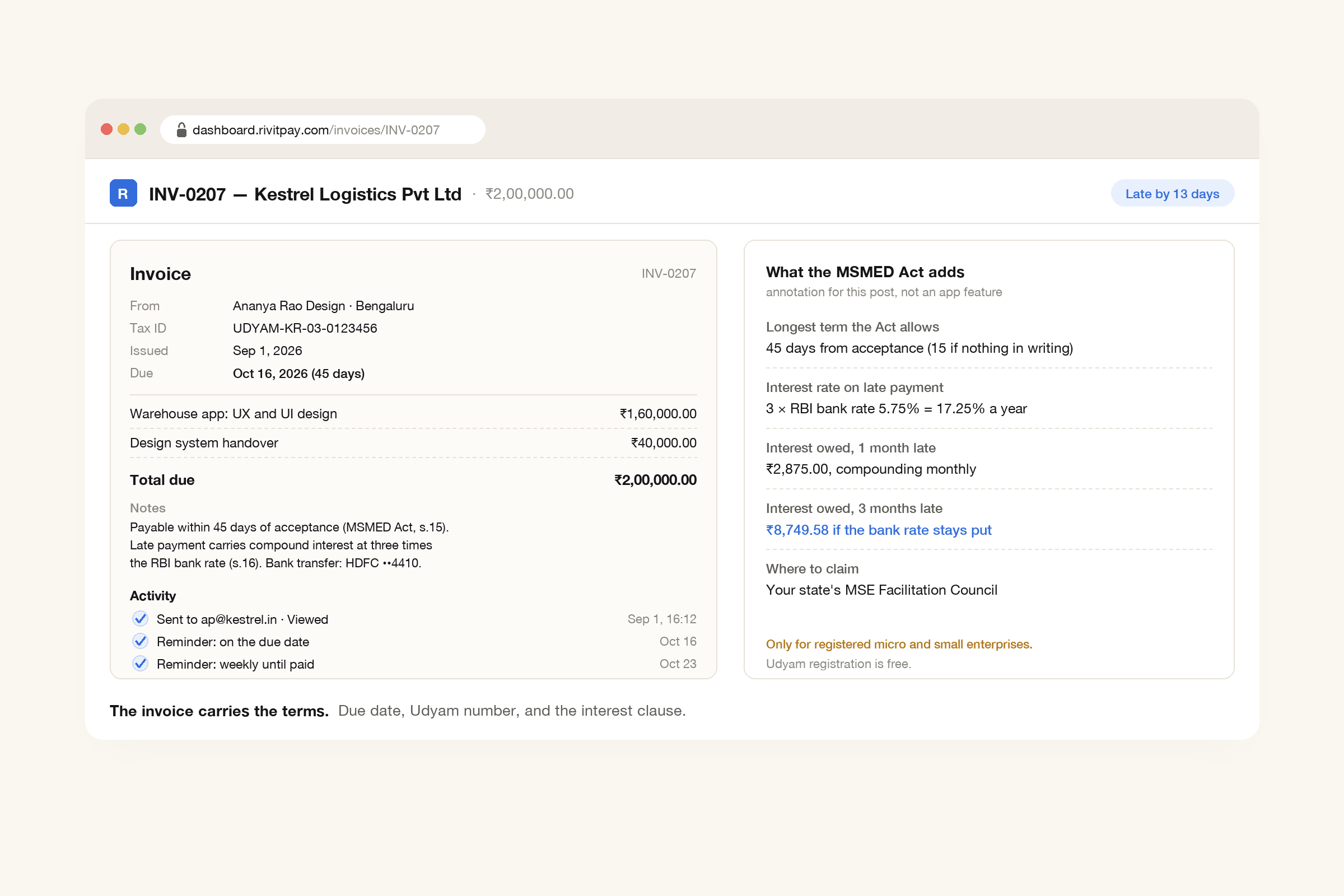Click due date 'Oct 16, 2026 (45 days)'
Image resolution: width=1344 pixels, height=896 pixels.
point(298,373)
